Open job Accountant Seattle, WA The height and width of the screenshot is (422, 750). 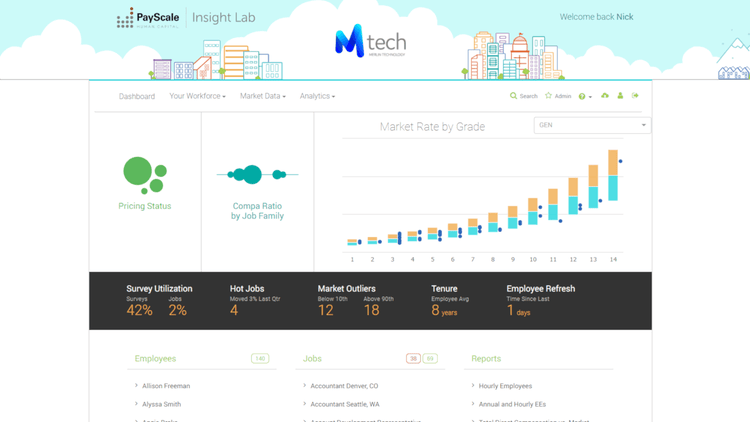tap(345, 404)
